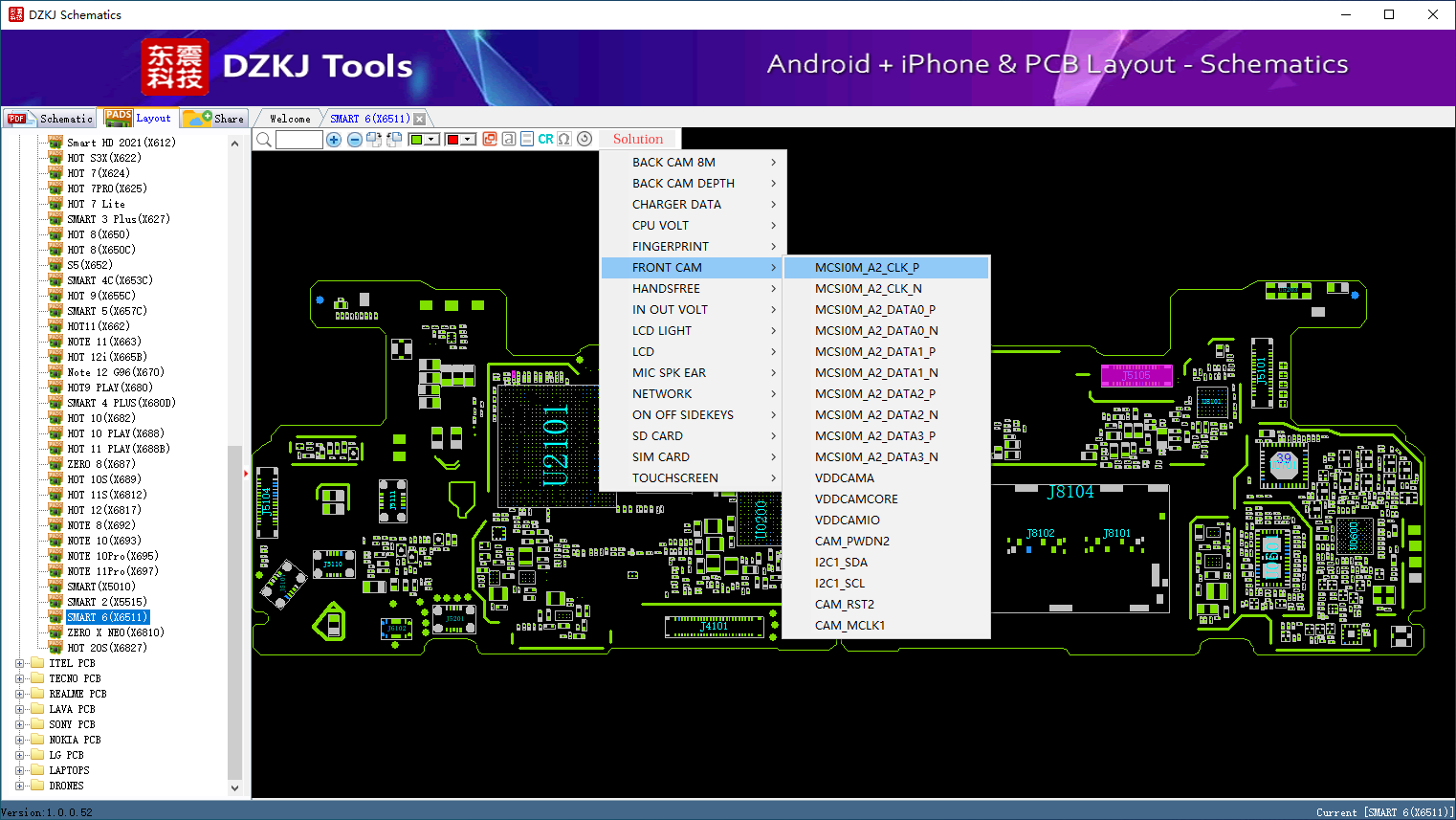This screenshot has height=820, width=1456.
Task: Open the red color dropdown
Action: 468,140
